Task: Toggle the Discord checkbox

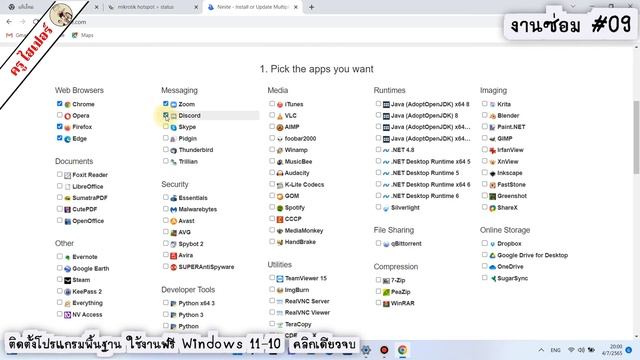Action: point(166,115)
